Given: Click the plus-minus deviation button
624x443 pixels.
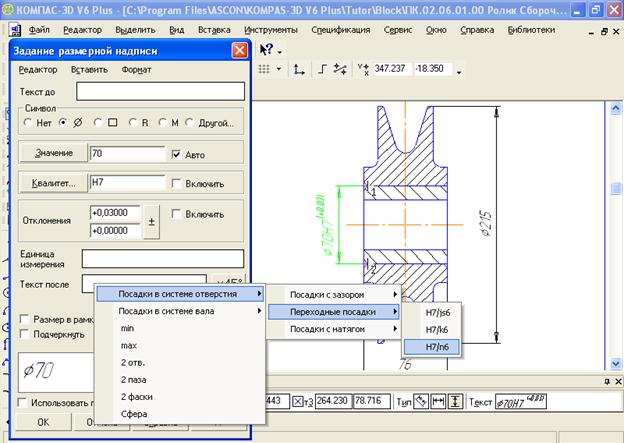Looking at the screenshot, I should coord(151,222).
